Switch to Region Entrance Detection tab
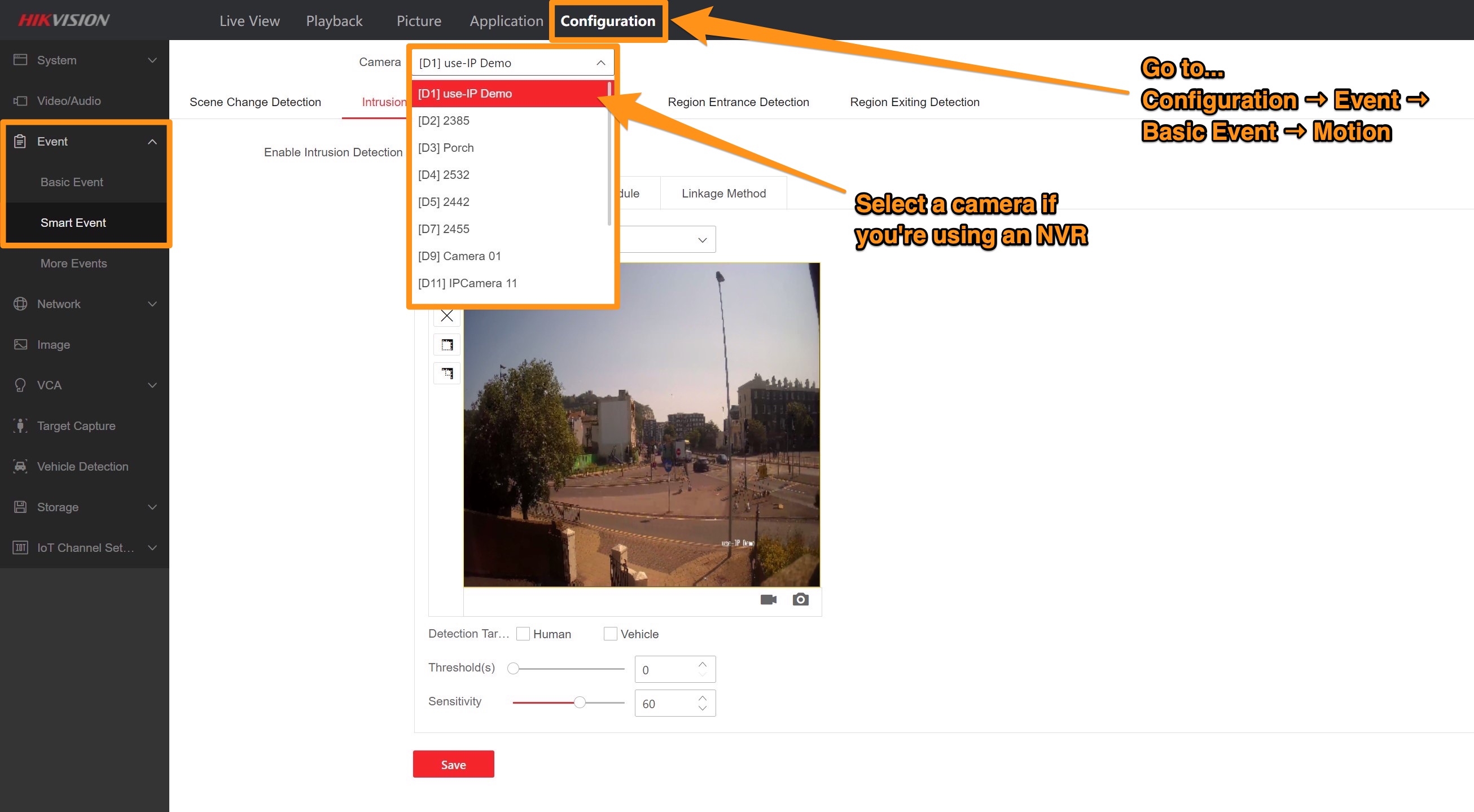 pyautogui.click(x=738, y=102)
